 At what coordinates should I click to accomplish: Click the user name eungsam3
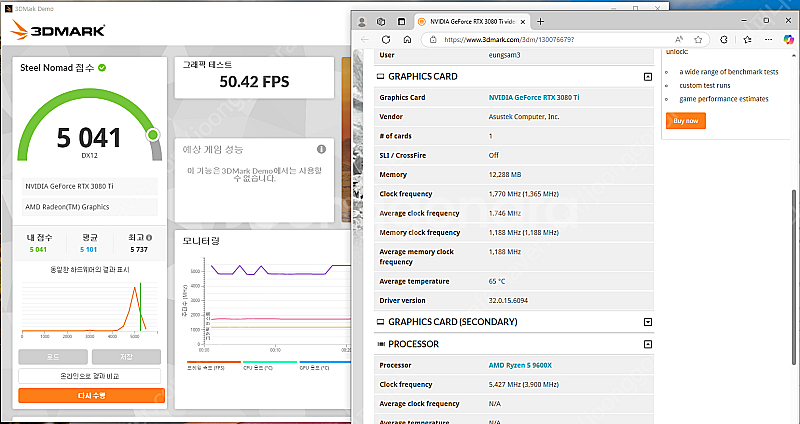click(504, 55)
